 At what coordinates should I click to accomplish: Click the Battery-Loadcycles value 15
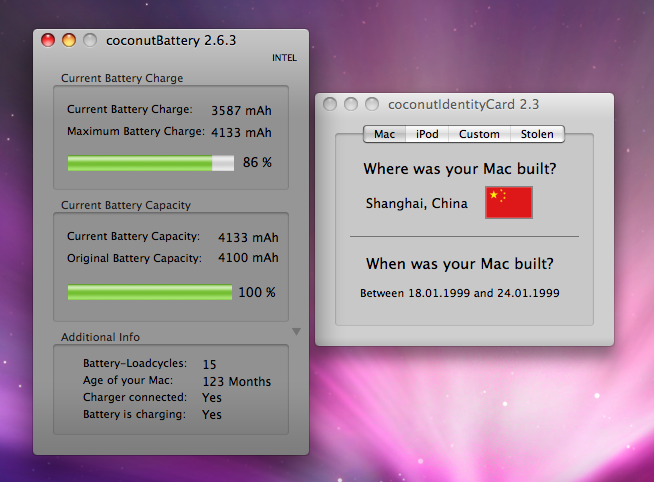tap(209, 364)
